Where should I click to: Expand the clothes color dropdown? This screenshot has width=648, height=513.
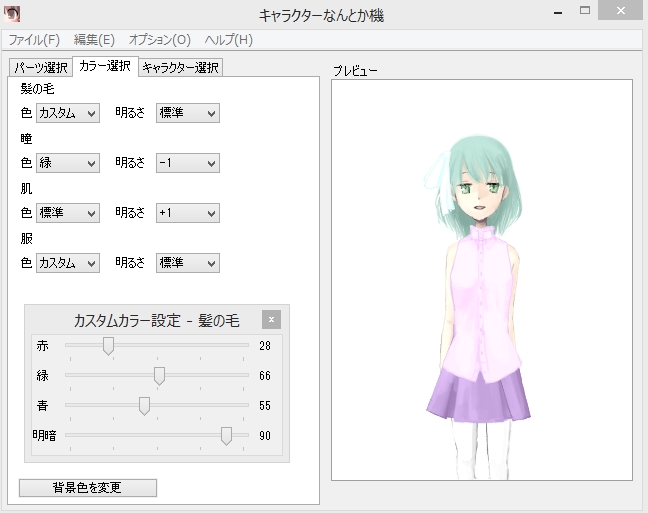[x=68, y=263]
